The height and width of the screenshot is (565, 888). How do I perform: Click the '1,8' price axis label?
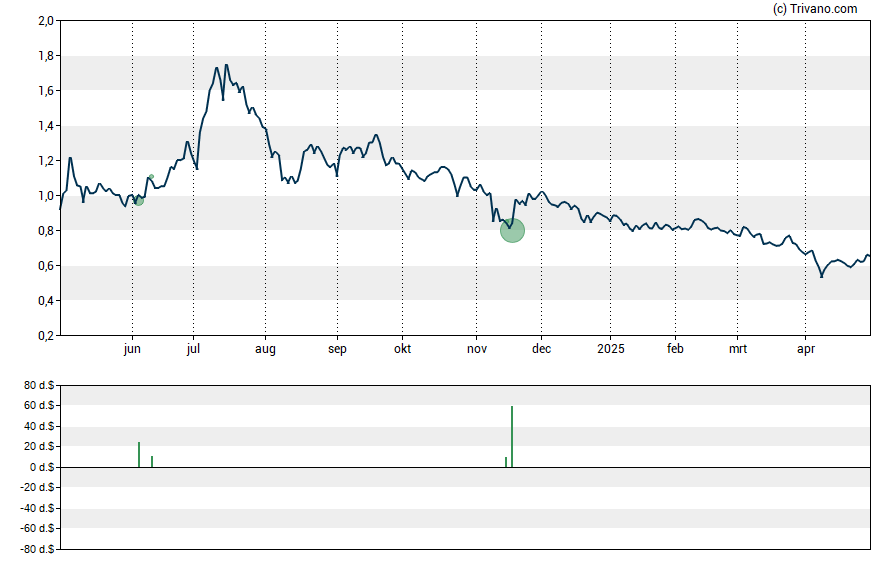(x=46, y=55)
